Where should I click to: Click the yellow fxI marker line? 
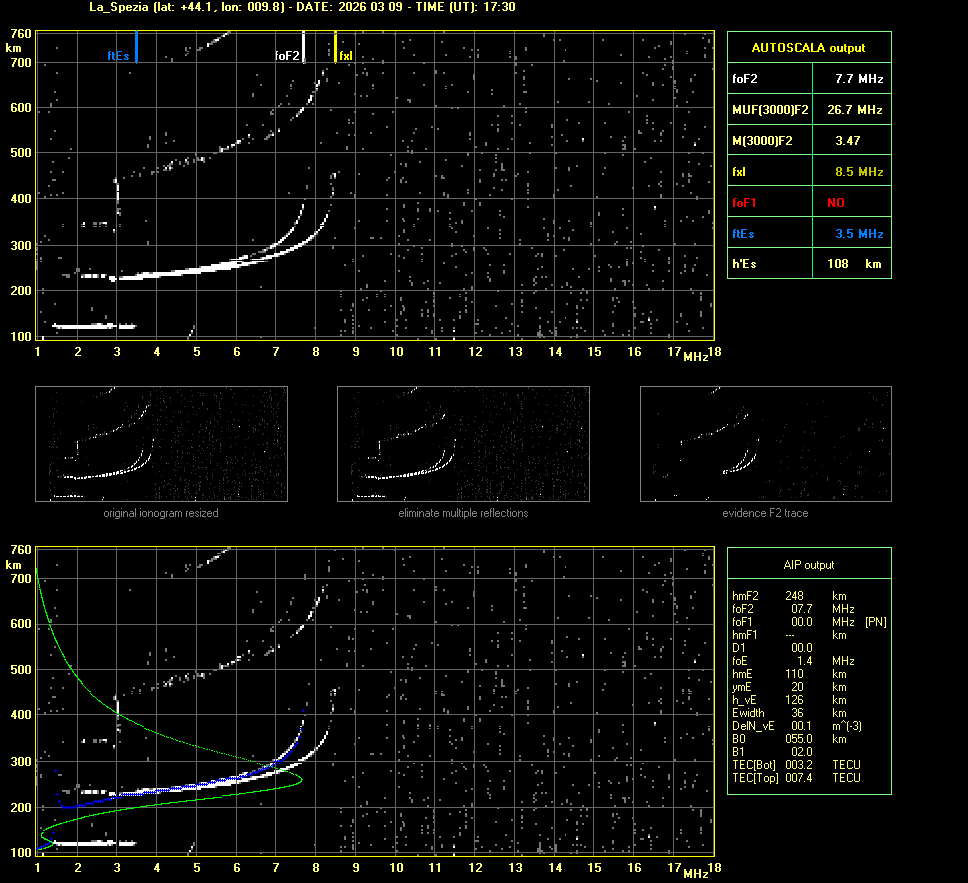click(x=335, y=47)
